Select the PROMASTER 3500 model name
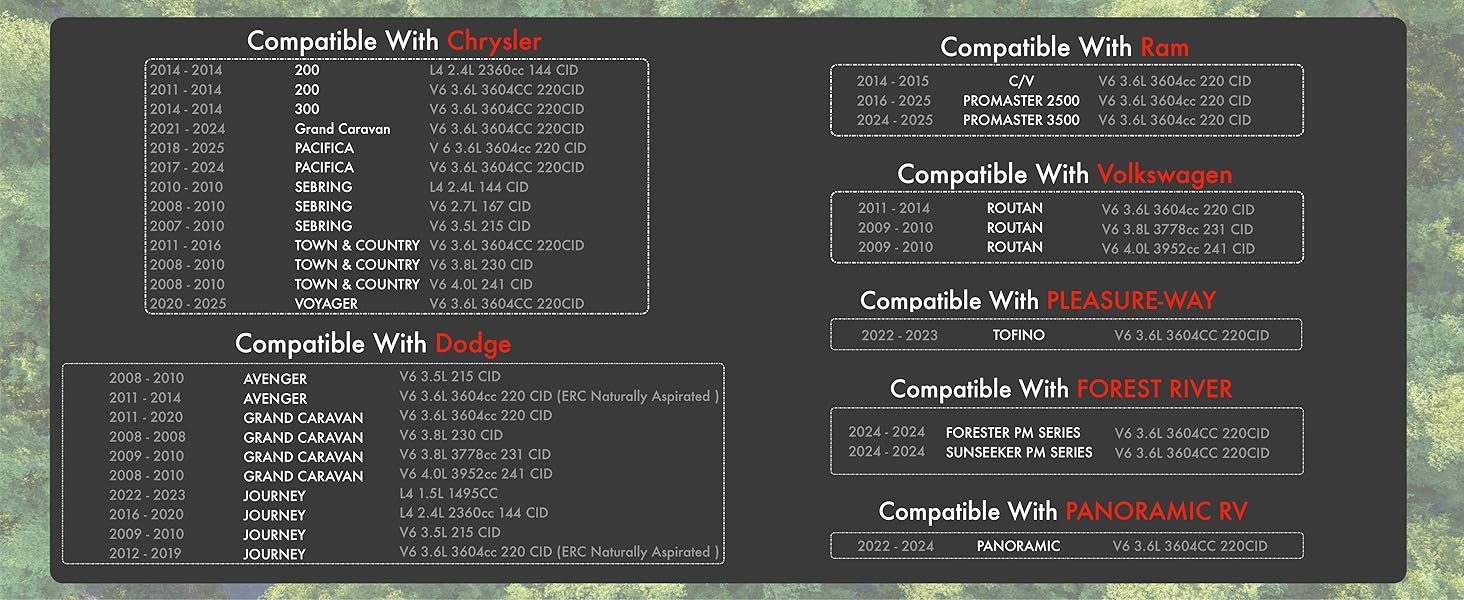 [1022, 120]
